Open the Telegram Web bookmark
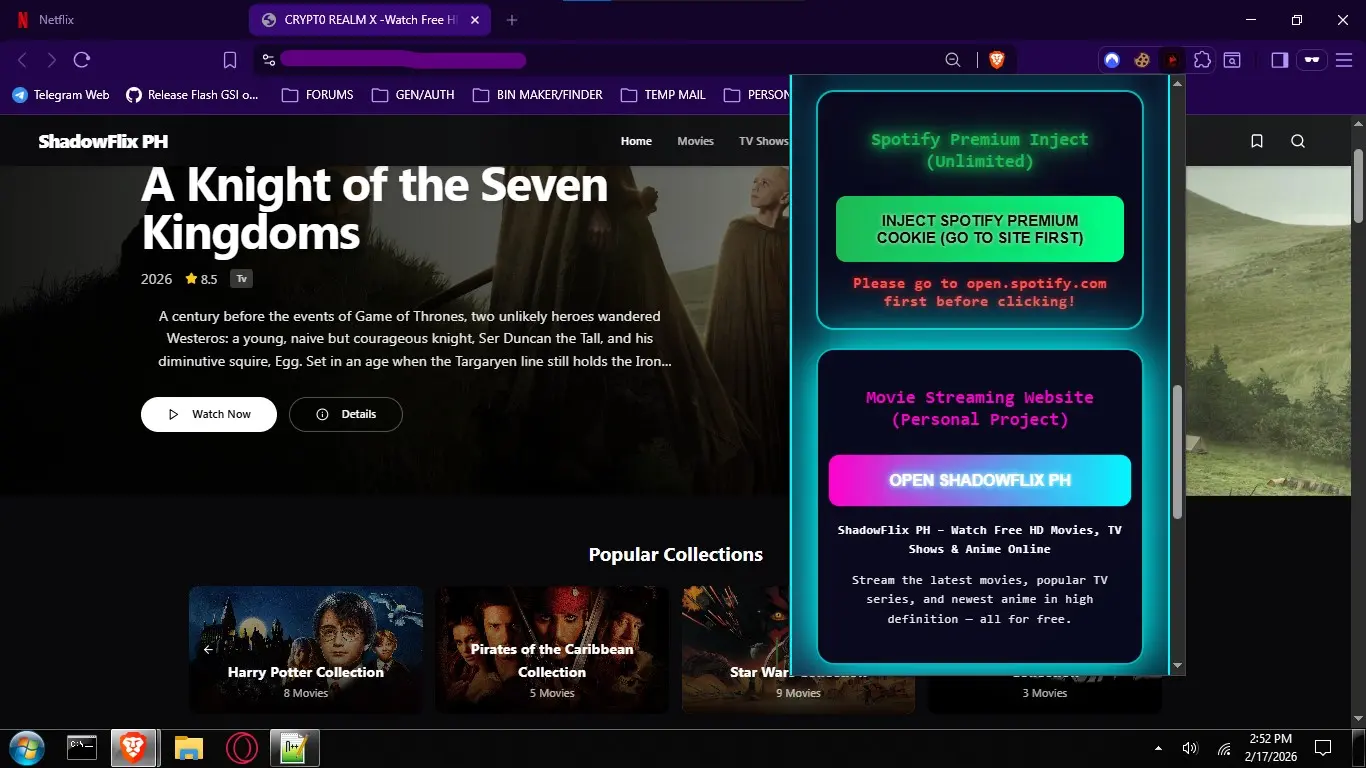The image size is (1366, 768). click(61, 95)
